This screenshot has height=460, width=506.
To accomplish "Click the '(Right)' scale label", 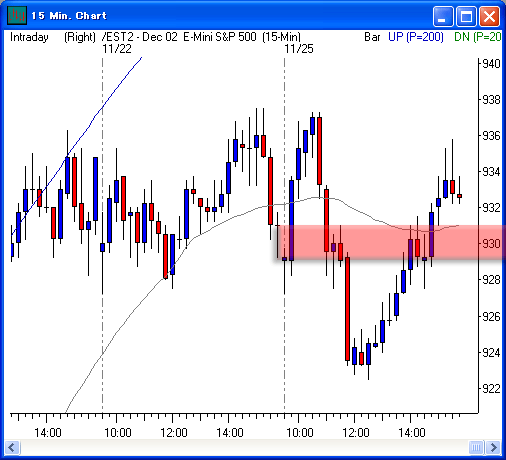I will [80, 37].
